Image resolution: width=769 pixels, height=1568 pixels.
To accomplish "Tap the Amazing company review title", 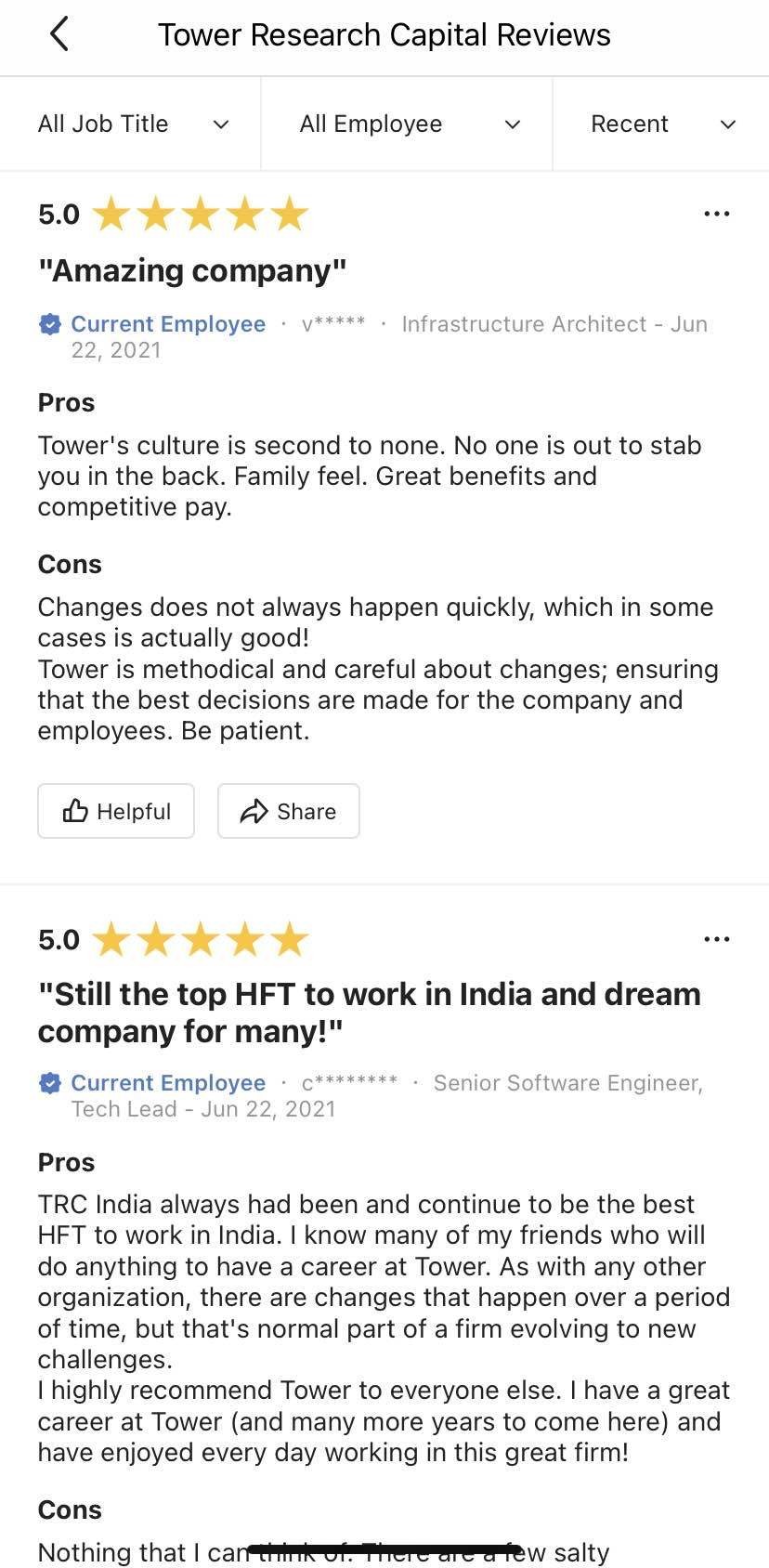I will pyautogui.click(x=191, y=270).
